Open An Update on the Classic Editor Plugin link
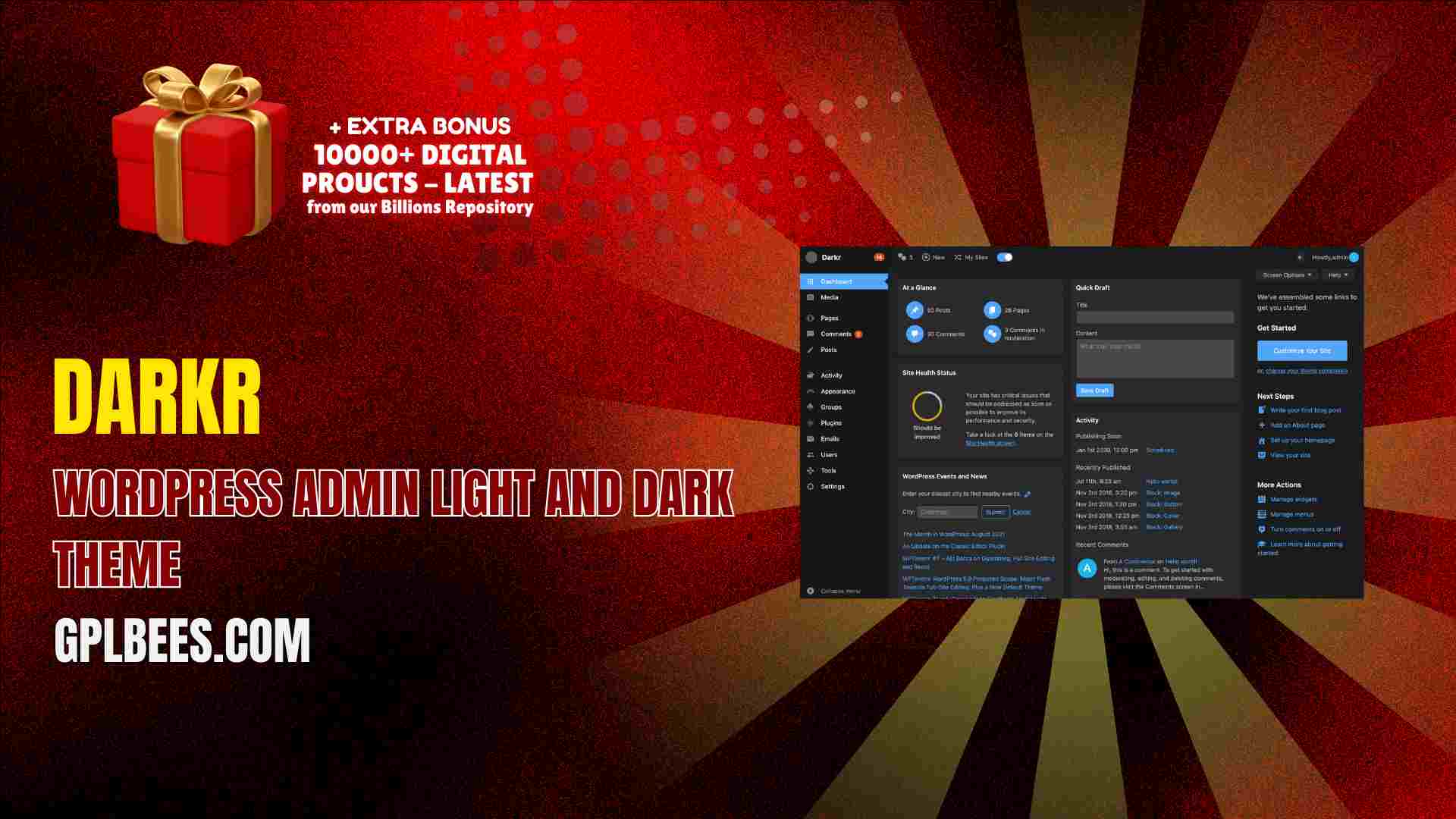Screen dimensions: 1456x819 pos(953,546)
